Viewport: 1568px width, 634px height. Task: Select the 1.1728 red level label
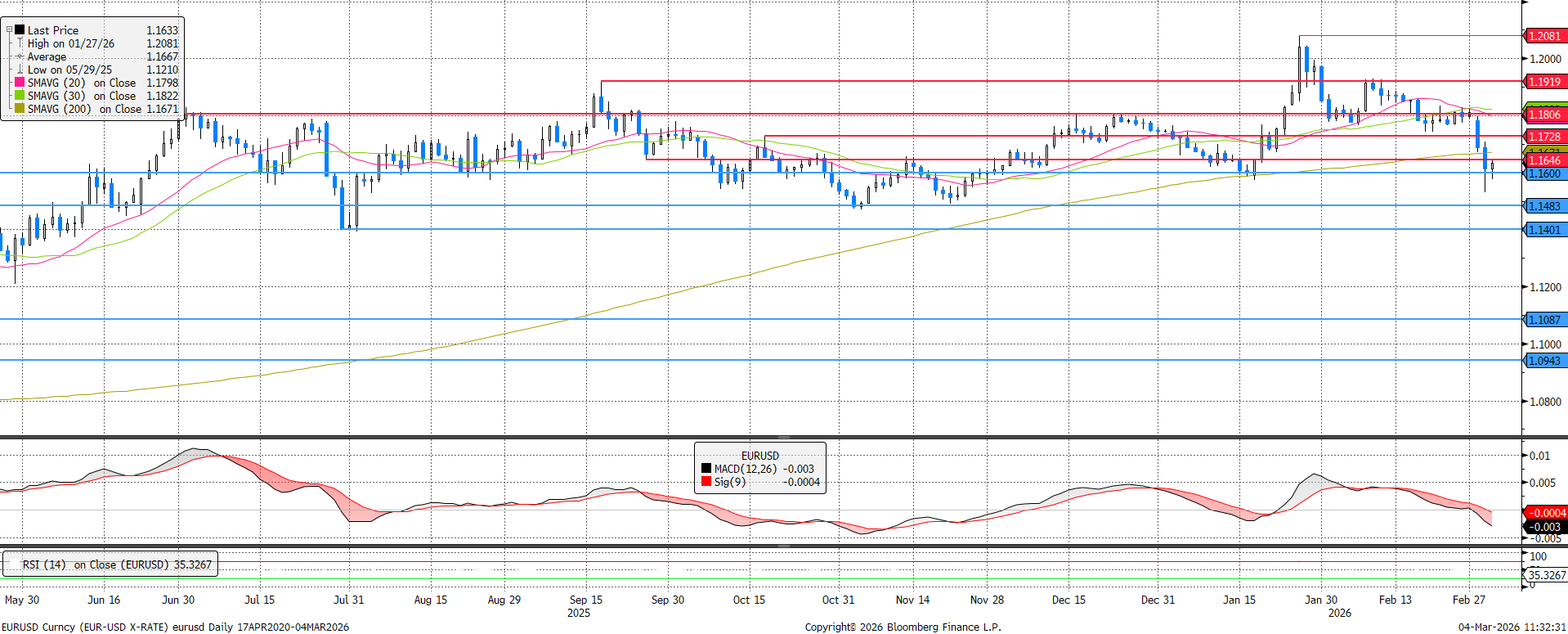click(1543, 137)
